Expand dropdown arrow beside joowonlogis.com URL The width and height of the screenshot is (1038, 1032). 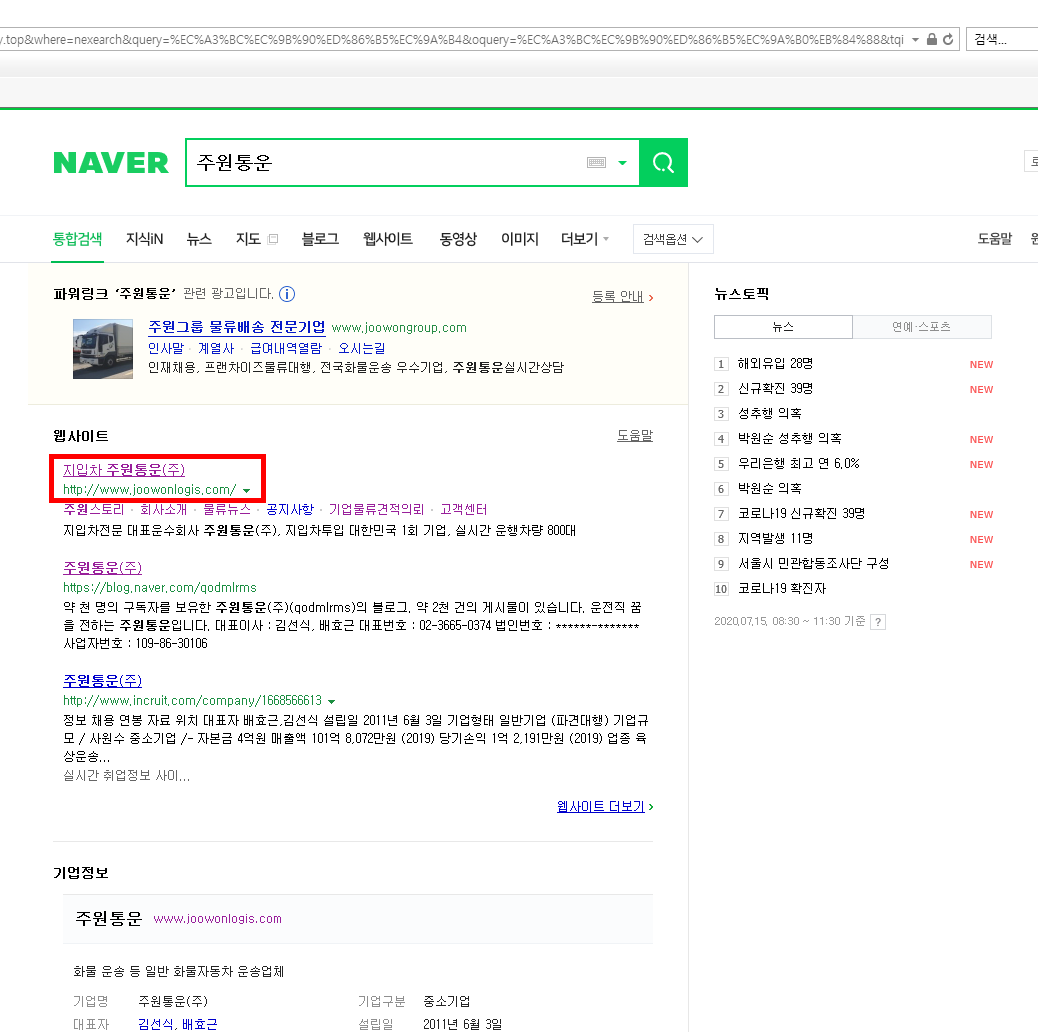coord(246,491)
